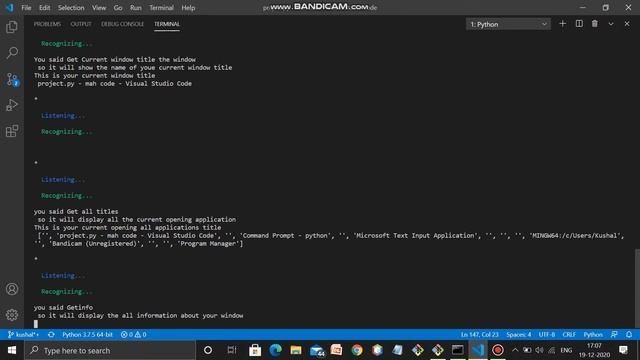Click the 17:07 clock and date
This screenshot has height=360, width=640.
point(594,350)
